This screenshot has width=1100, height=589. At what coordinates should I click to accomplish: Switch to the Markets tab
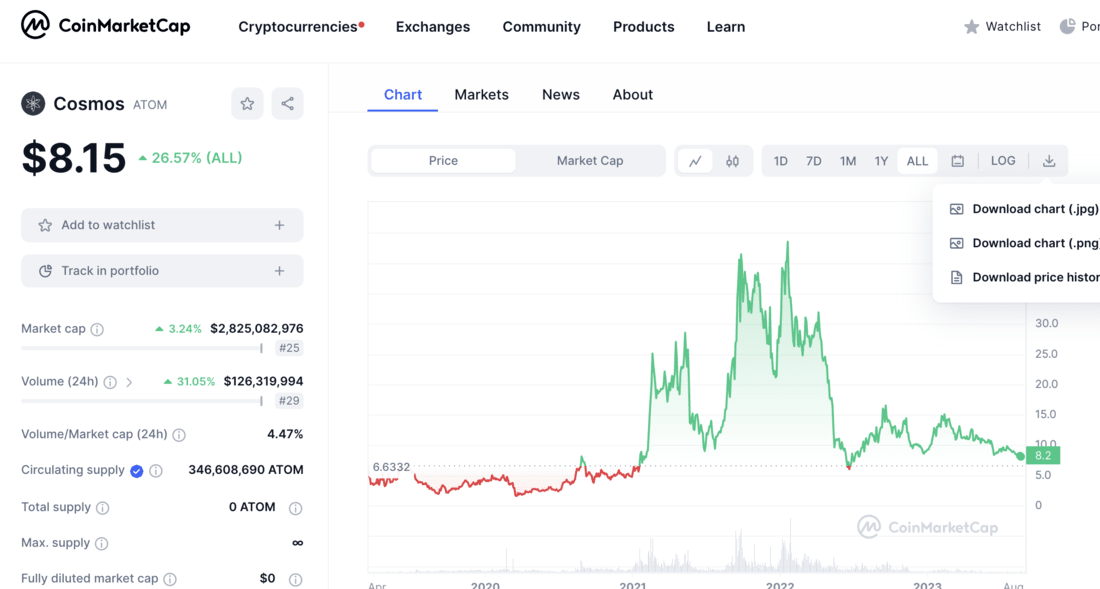coord(481,95)
